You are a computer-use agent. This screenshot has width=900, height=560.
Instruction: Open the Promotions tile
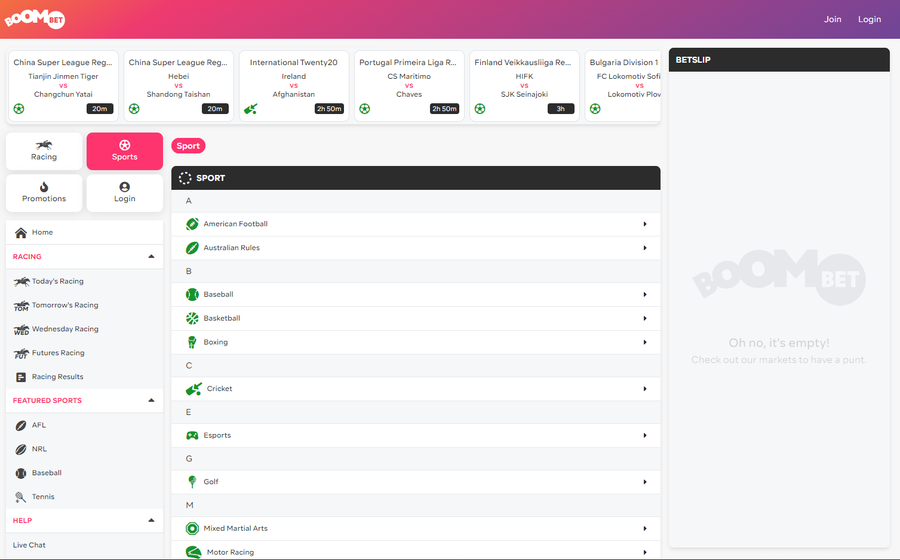coord(44,193)
